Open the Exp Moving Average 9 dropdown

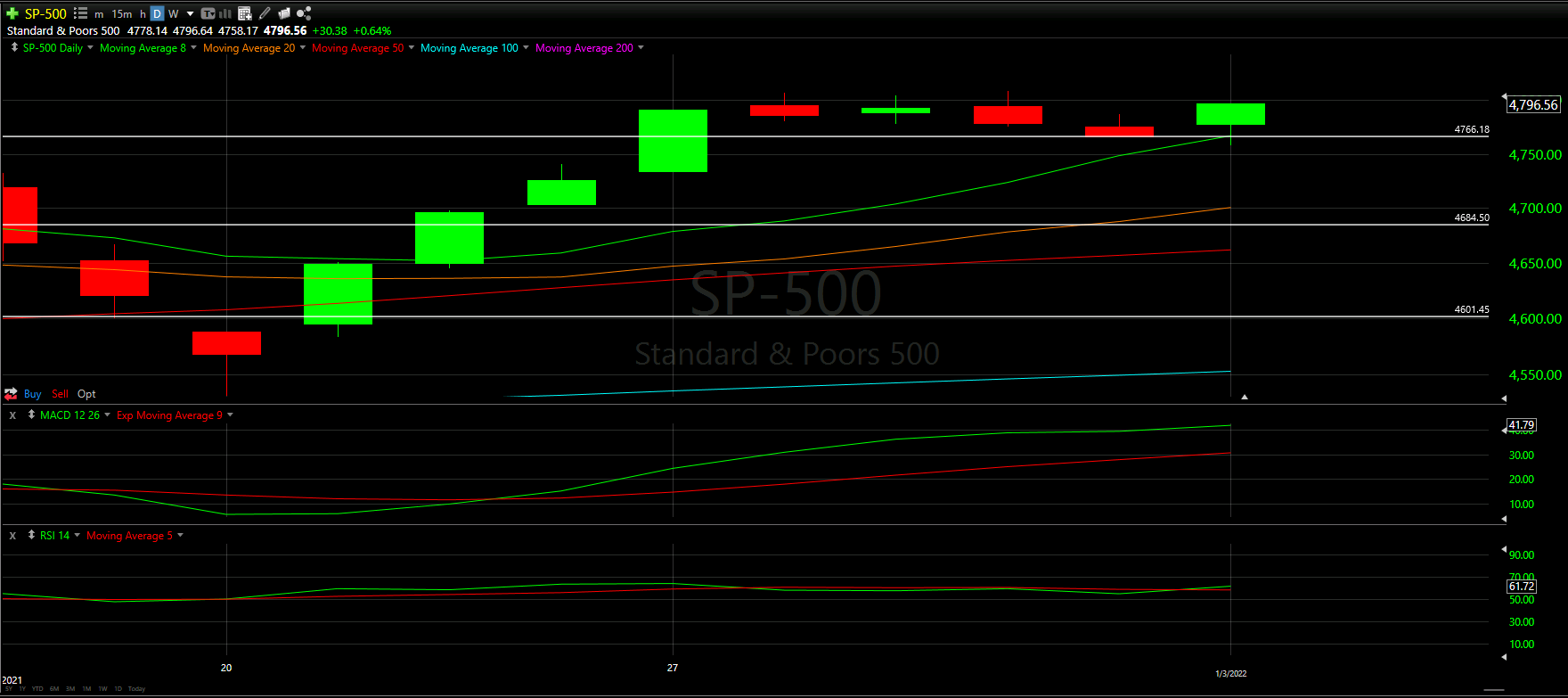point(230,415)
